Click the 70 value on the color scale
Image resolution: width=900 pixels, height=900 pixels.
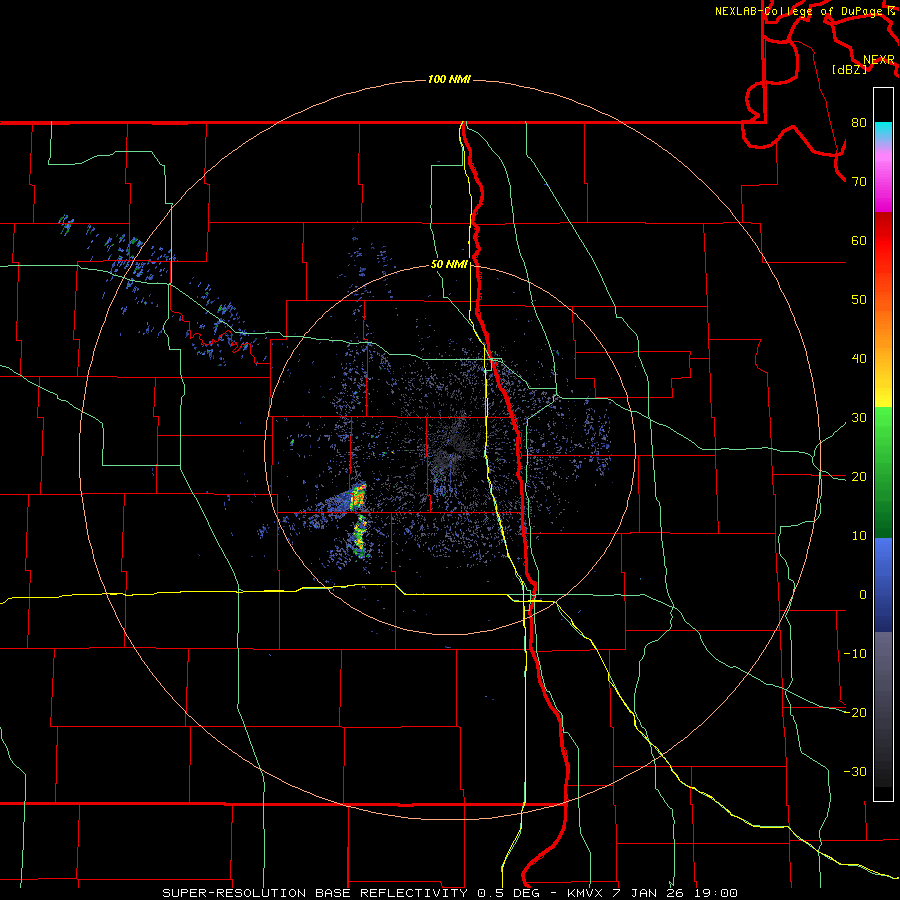[859, 181]
